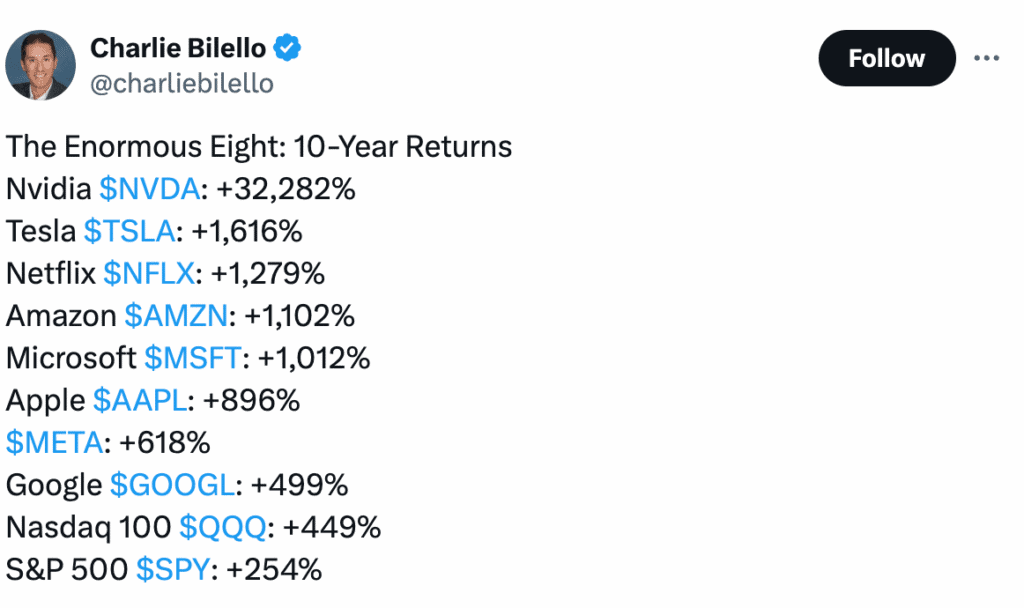1024x608 pixels.
Task: Follow Charlie Bilello's account
Action: (x=887, y=58)
